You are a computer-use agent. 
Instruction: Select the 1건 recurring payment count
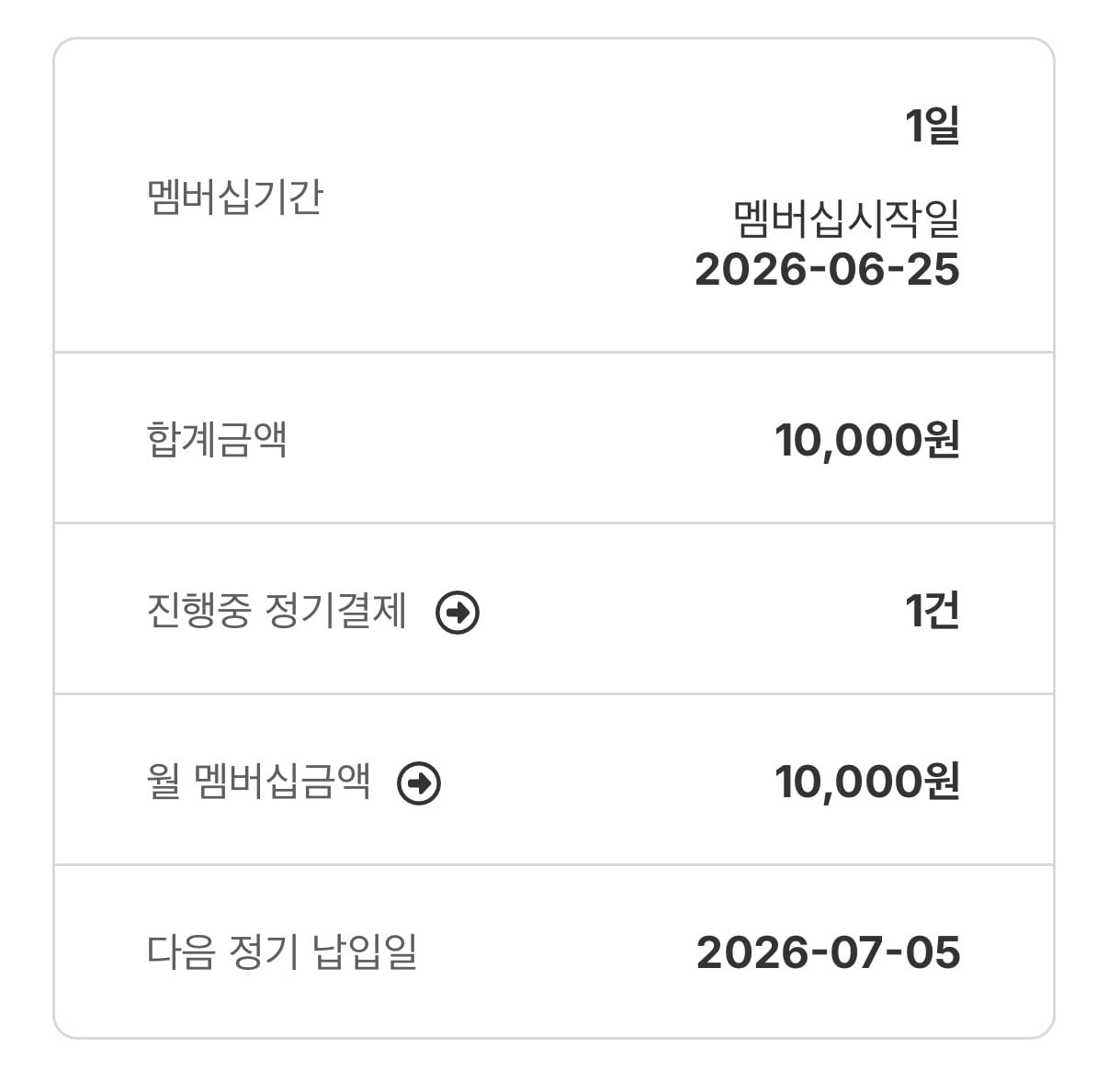coord(933,611)
